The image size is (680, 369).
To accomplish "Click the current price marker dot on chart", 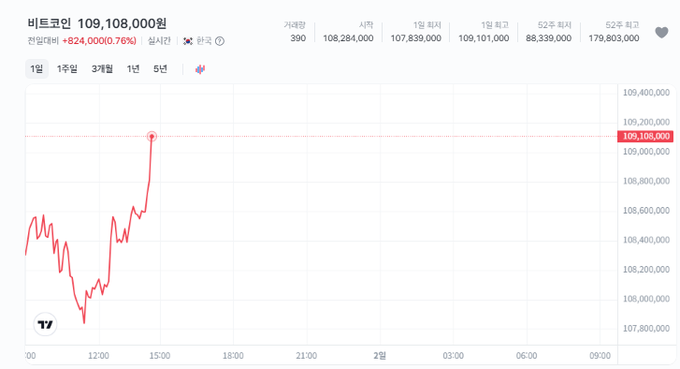I will coord(152,137).
